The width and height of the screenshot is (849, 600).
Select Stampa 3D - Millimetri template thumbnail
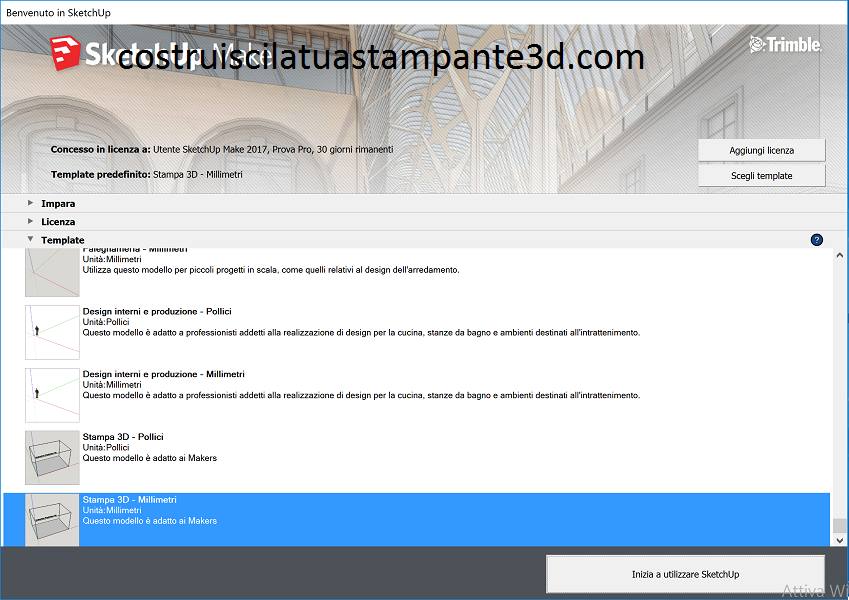pyautogui.click(x=52, y=520)
